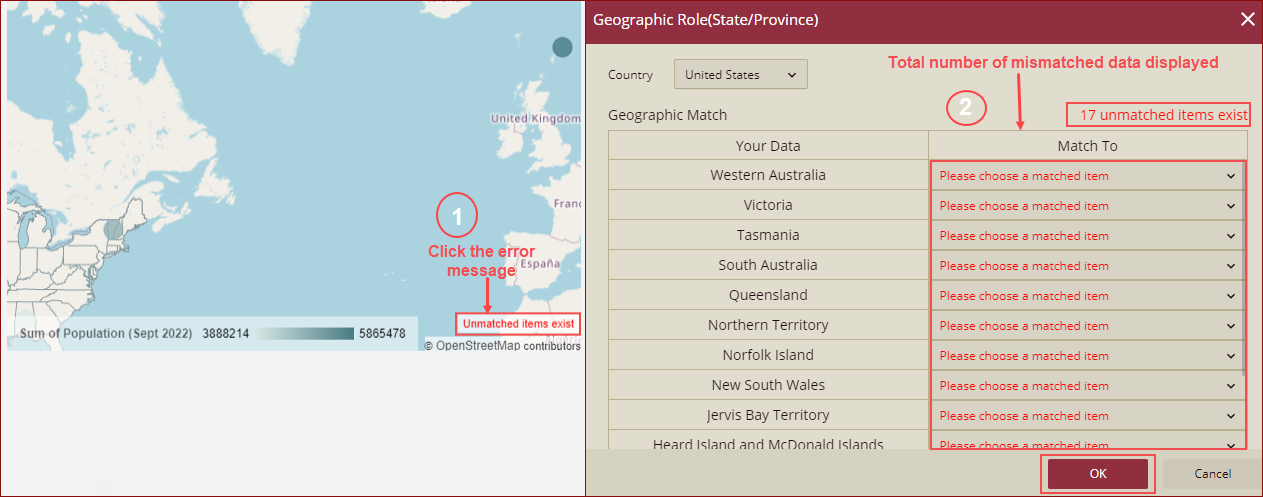
Task: Select match dropdown for New South Wales
Action: (1086, 386)
